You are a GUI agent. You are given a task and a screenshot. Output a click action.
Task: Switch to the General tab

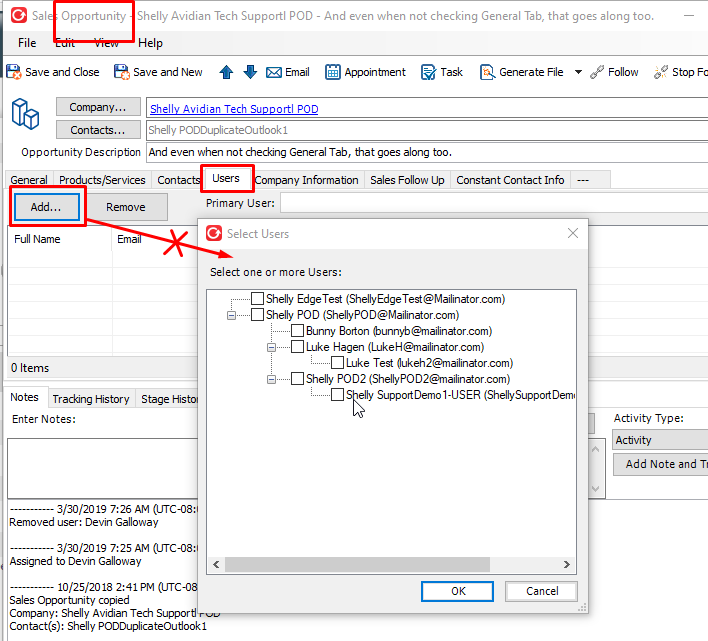[29, 180]
